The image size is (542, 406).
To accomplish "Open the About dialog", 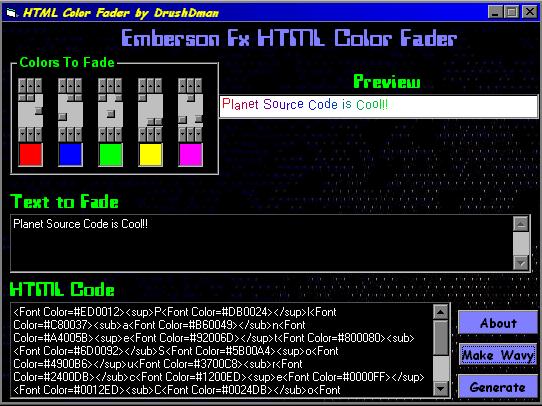I will 497,323.
